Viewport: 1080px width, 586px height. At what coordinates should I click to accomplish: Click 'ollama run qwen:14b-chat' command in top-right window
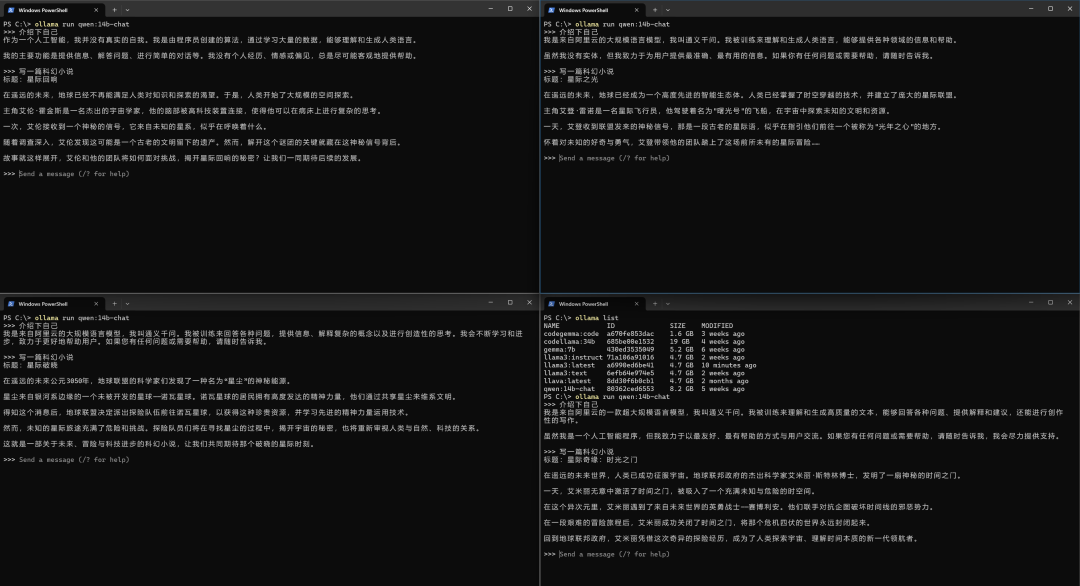(623, 24)
